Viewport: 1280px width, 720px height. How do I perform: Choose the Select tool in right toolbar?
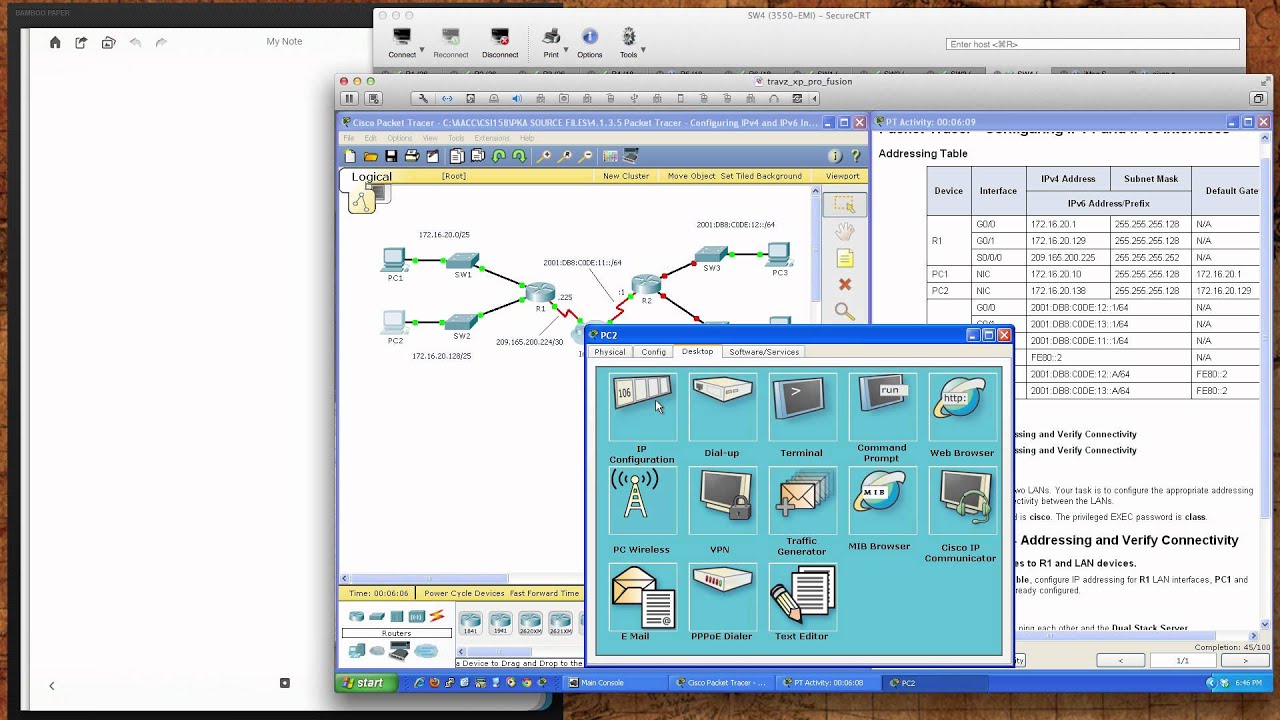point(845,204)
